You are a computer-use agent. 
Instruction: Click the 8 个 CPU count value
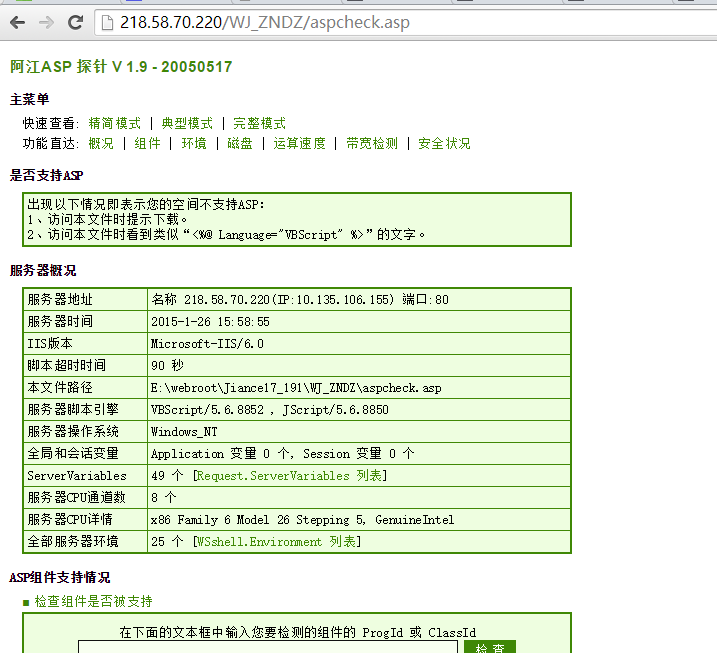pyautogui.click(x=164, y=497)
